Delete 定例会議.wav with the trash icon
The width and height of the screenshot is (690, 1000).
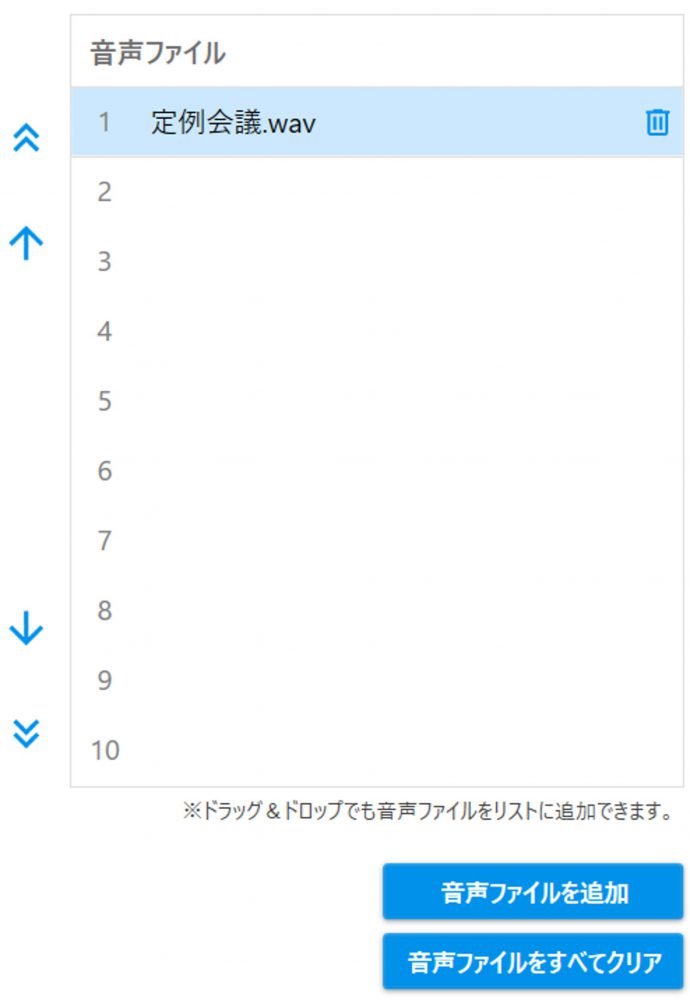click(657, 122)
